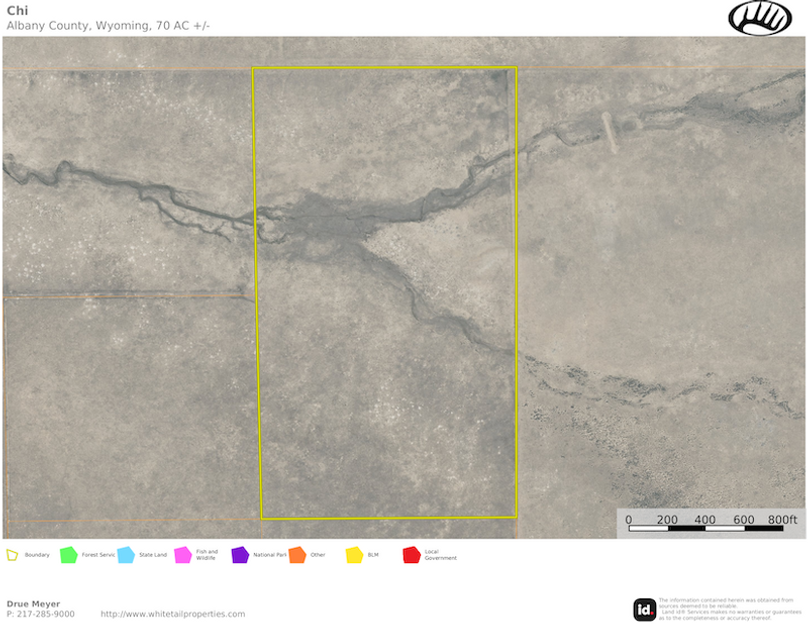Image resolution: width=808 pixels, height=624 pixels.
Task: Click the green Forest Service legend icon
Action: click(69, 555)
